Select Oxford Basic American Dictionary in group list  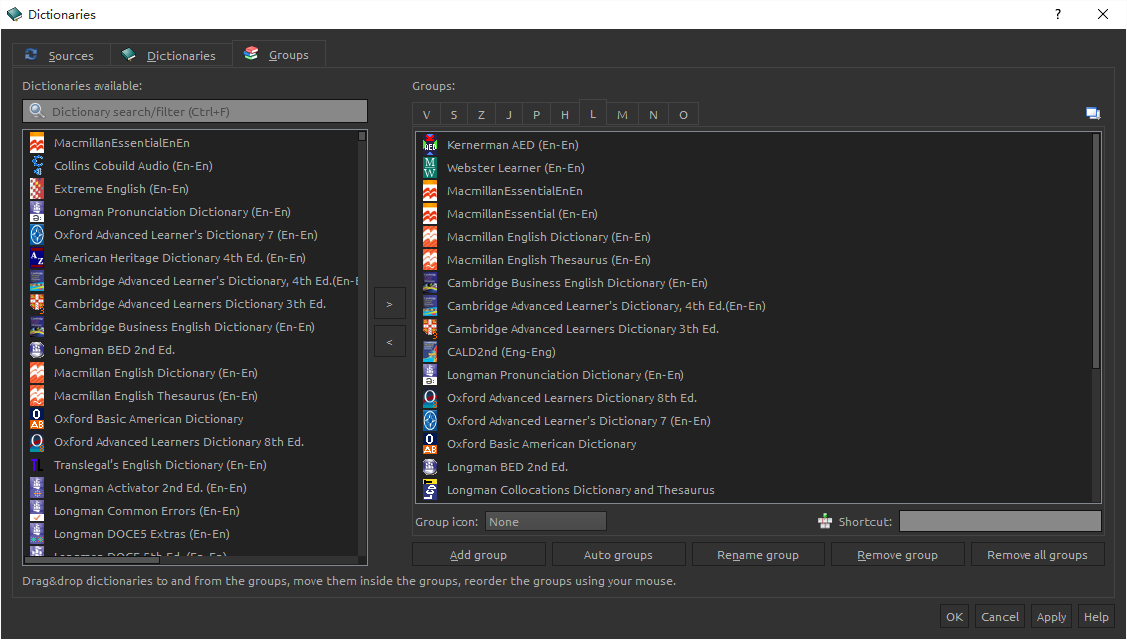[x=754, y=444]
